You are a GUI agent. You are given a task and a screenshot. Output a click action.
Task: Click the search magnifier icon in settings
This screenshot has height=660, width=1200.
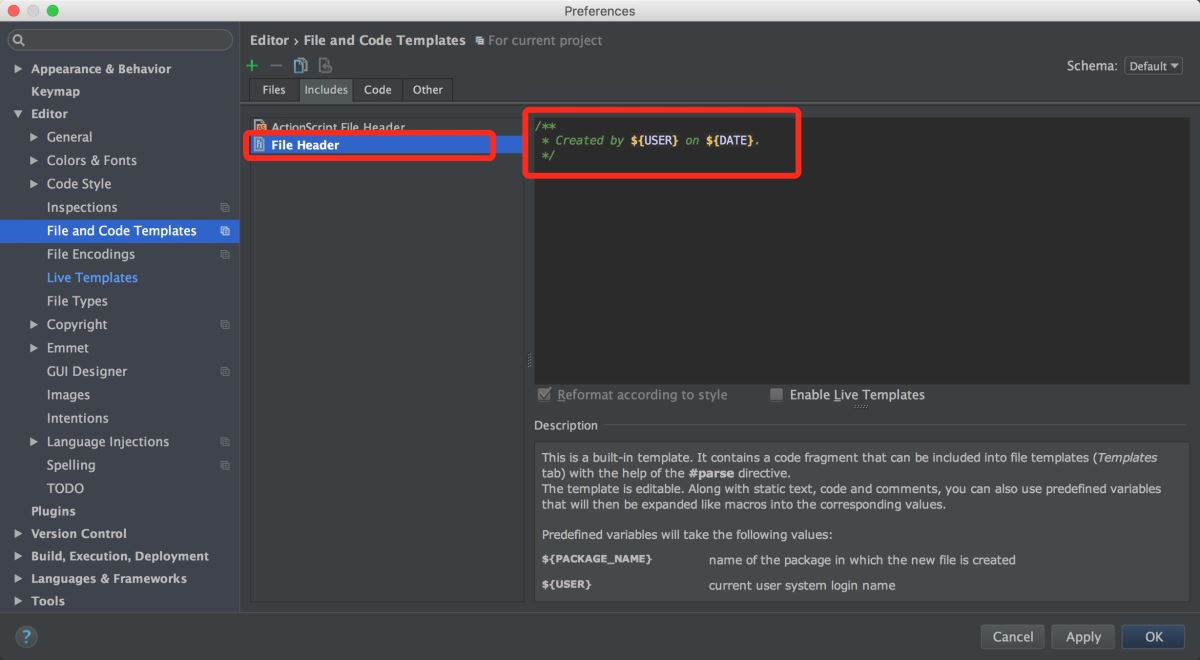(19, 40)
